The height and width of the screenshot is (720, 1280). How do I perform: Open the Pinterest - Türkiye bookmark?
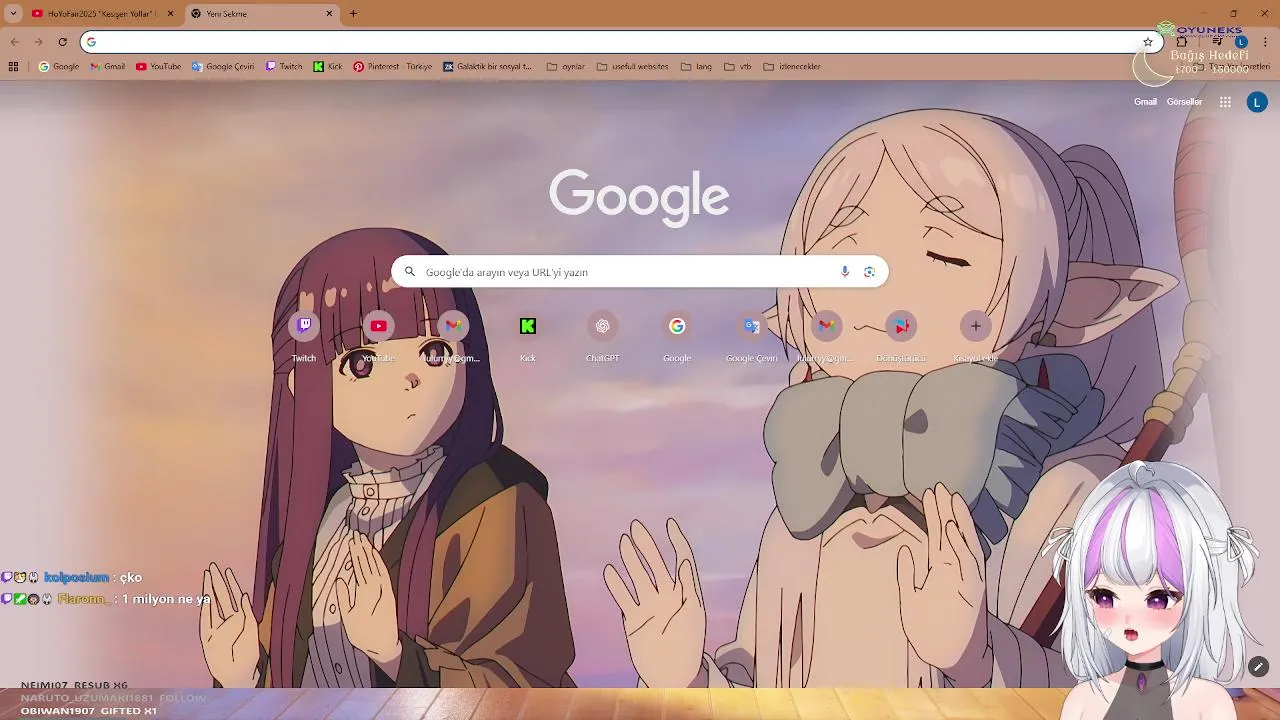click(393, 67)
